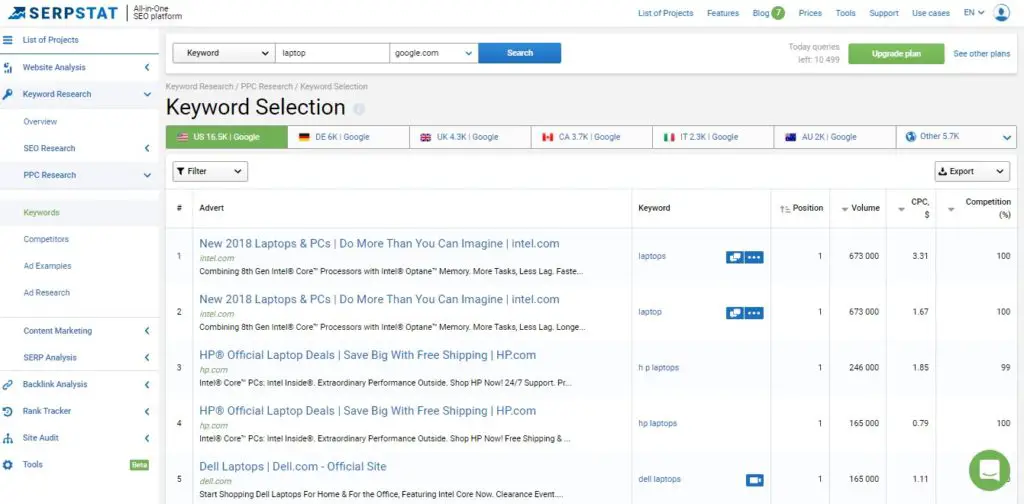The width and height of the screenshot is (1024, 504).
Task: Click the Blog notification badge 7
Action: [778, 13]
